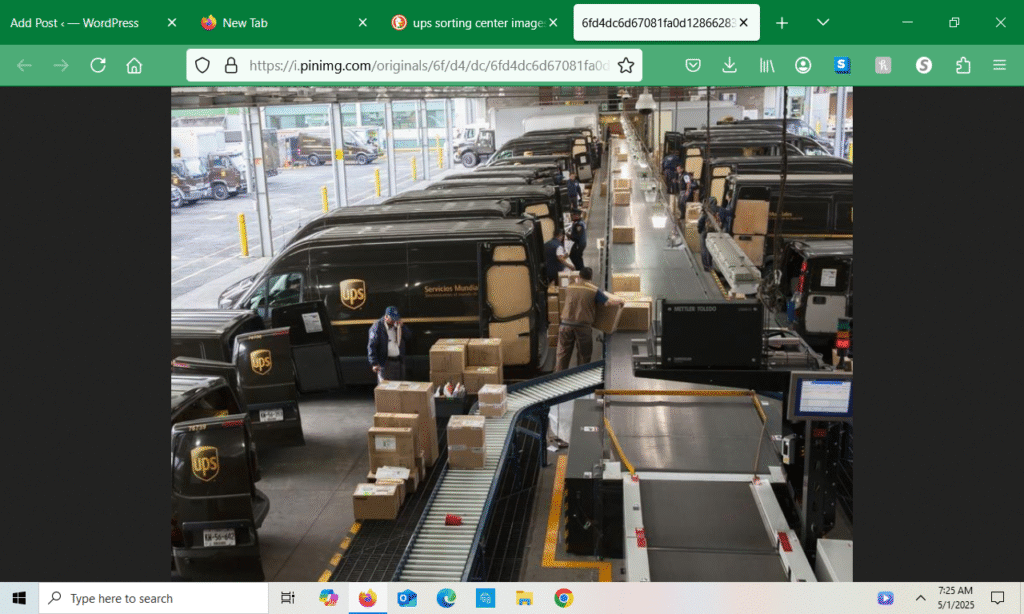Close the Firefox window
Screen dimensions: 1024x614
1000,23
